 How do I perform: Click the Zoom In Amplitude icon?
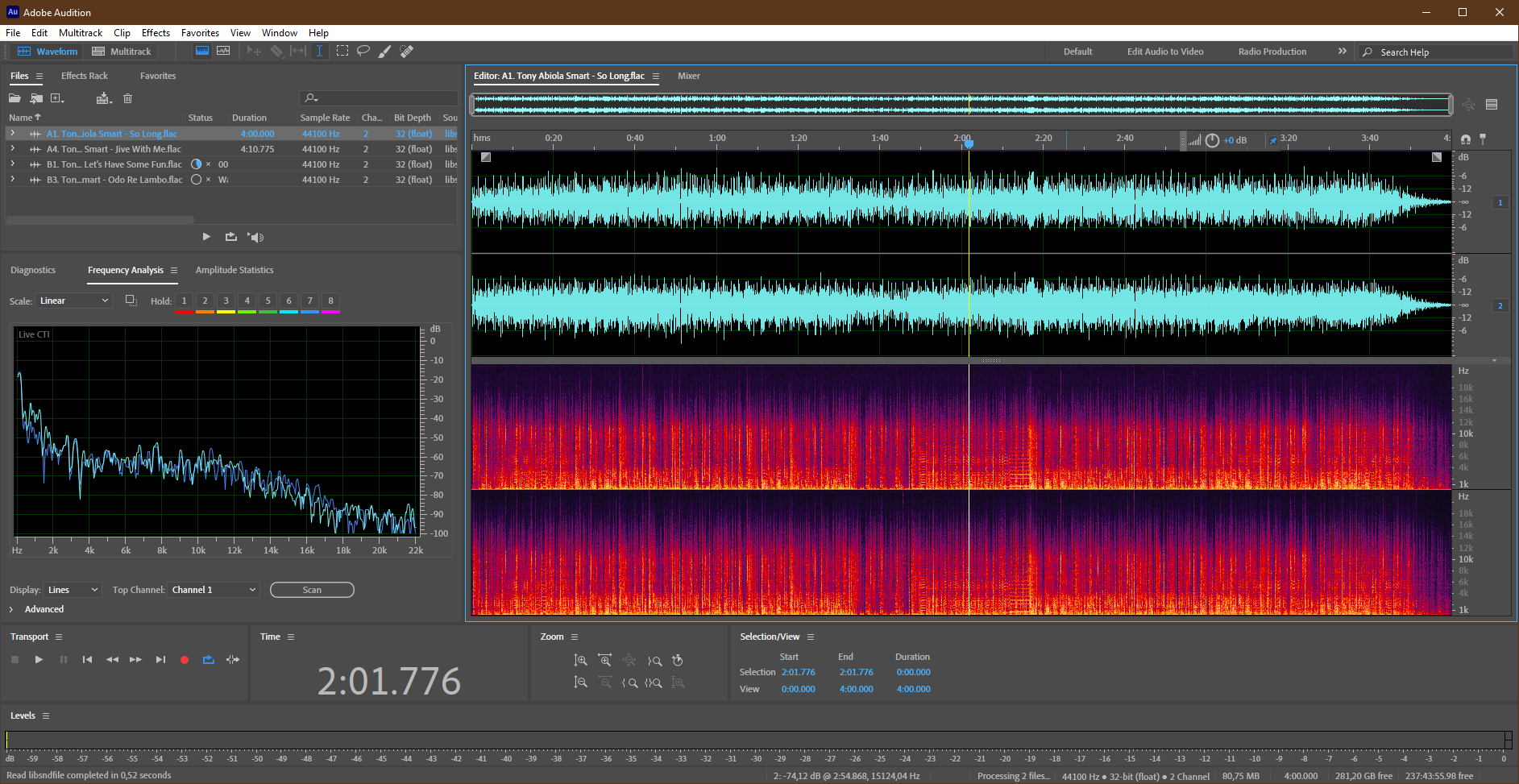click(580, 660)
